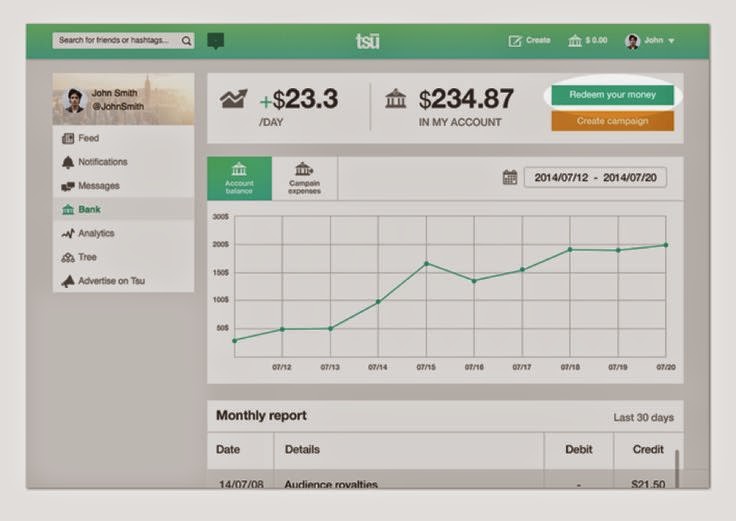Image resolution: width=736 pixels, height=521 pixels.
Task: Click the Analytics chart icon
Action: click(68, 233)
